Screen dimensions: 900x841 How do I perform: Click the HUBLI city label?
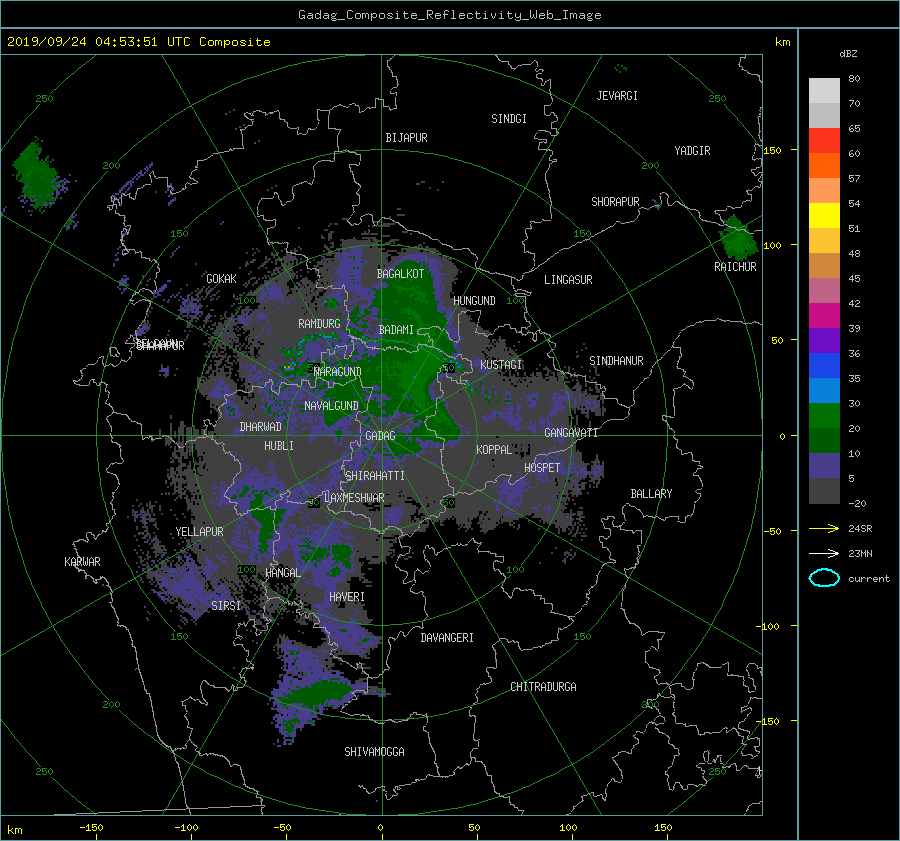[278, 445]
